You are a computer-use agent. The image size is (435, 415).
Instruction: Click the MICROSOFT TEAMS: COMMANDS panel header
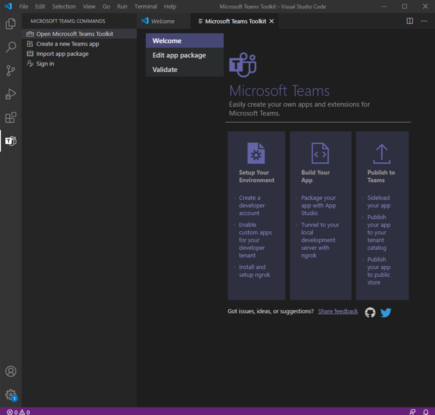(68, 21)
